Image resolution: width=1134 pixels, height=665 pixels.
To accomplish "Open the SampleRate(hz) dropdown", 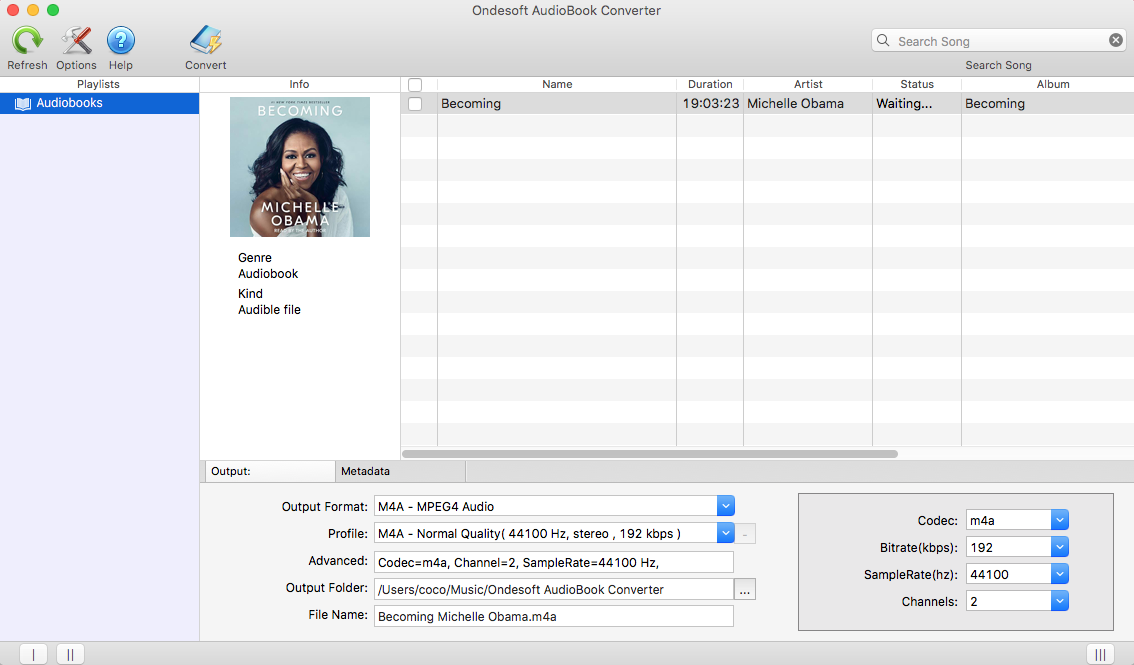I will (1060, 574).
